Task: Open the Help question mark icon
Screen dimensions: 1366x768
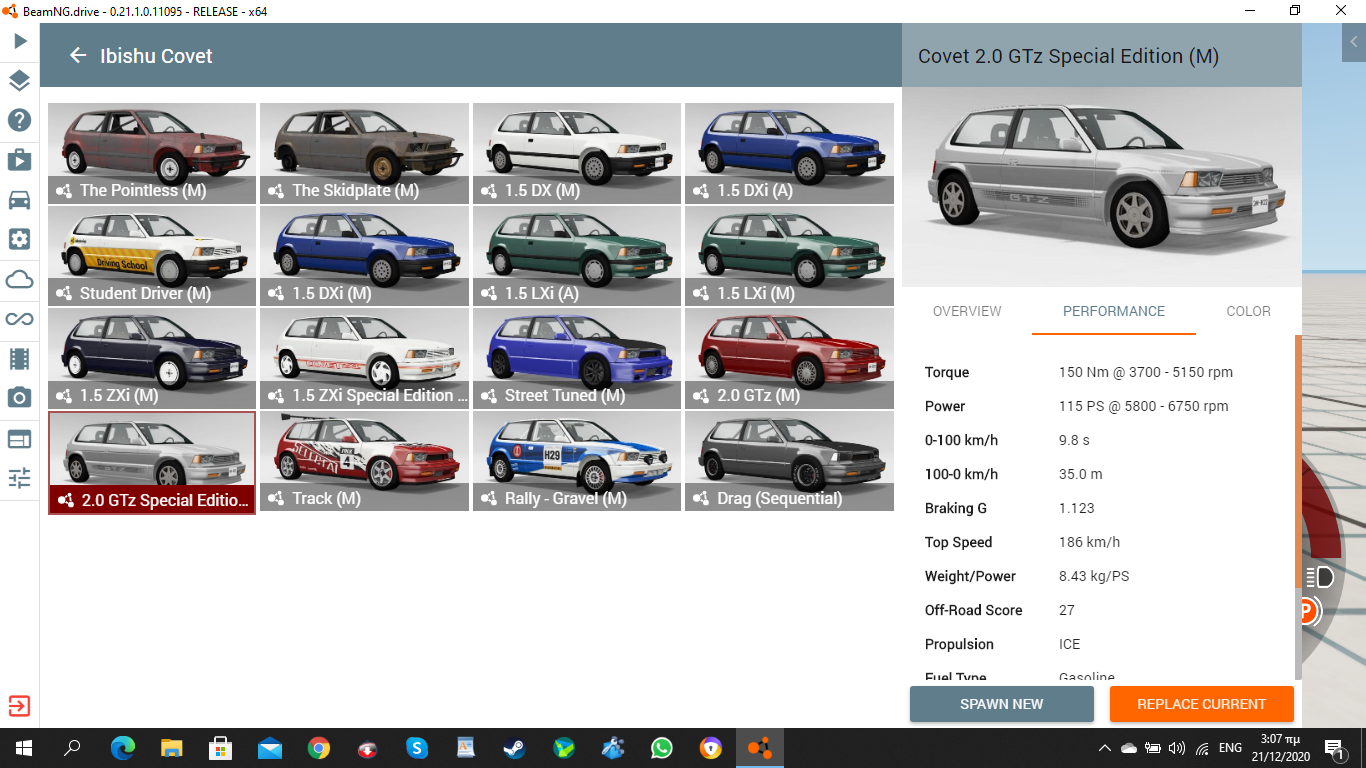Action: click(x=20, y=120)
